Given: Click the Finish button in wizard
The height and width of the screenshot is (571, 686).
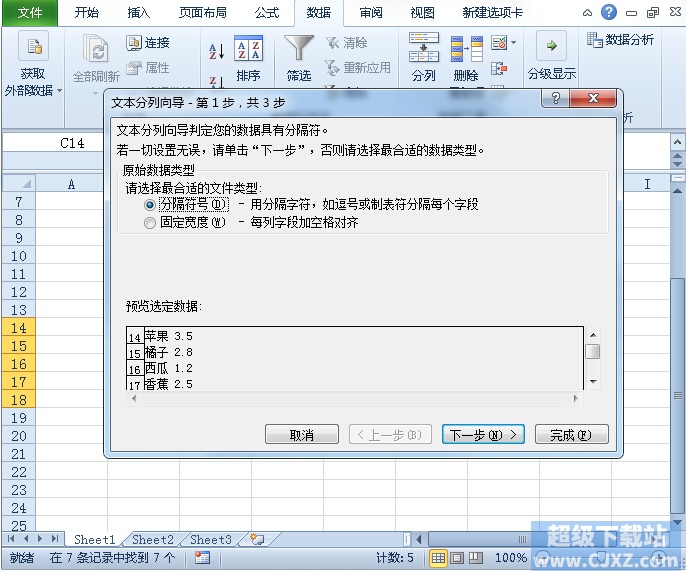Looking at the screenshot, I should 571,434.
